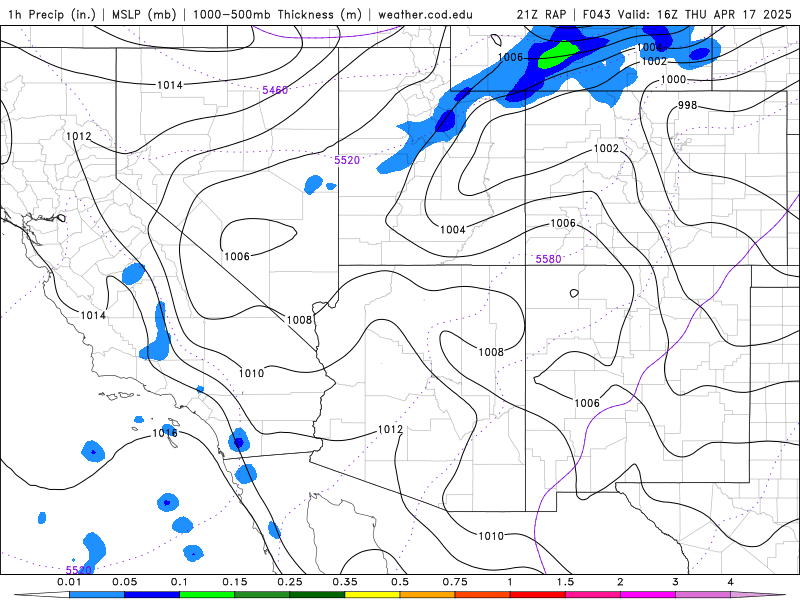Click the 5580 thickness contour label
800x600 pixels.
[x=548, y=259]
